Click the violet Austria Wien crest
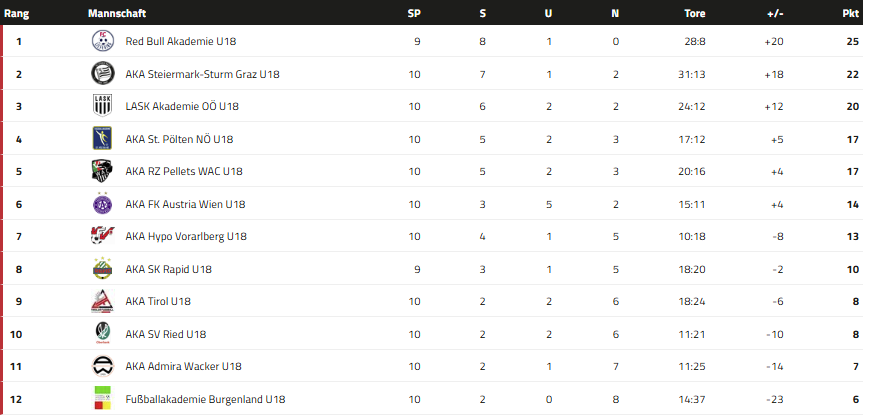Screen dimensions: 875x416 point(102,204)
